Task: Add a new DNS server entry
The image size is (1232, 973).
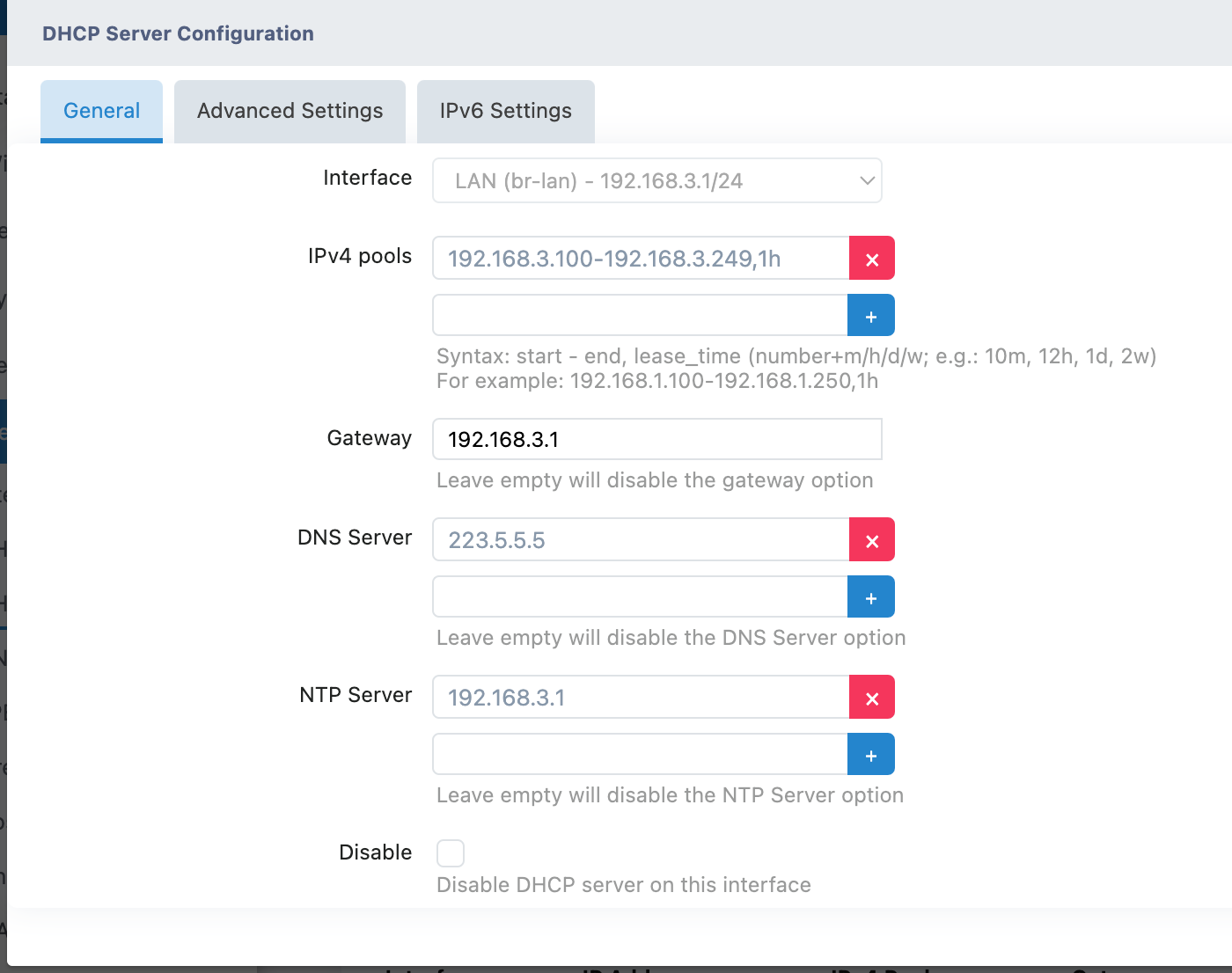Action: point(870,597)
